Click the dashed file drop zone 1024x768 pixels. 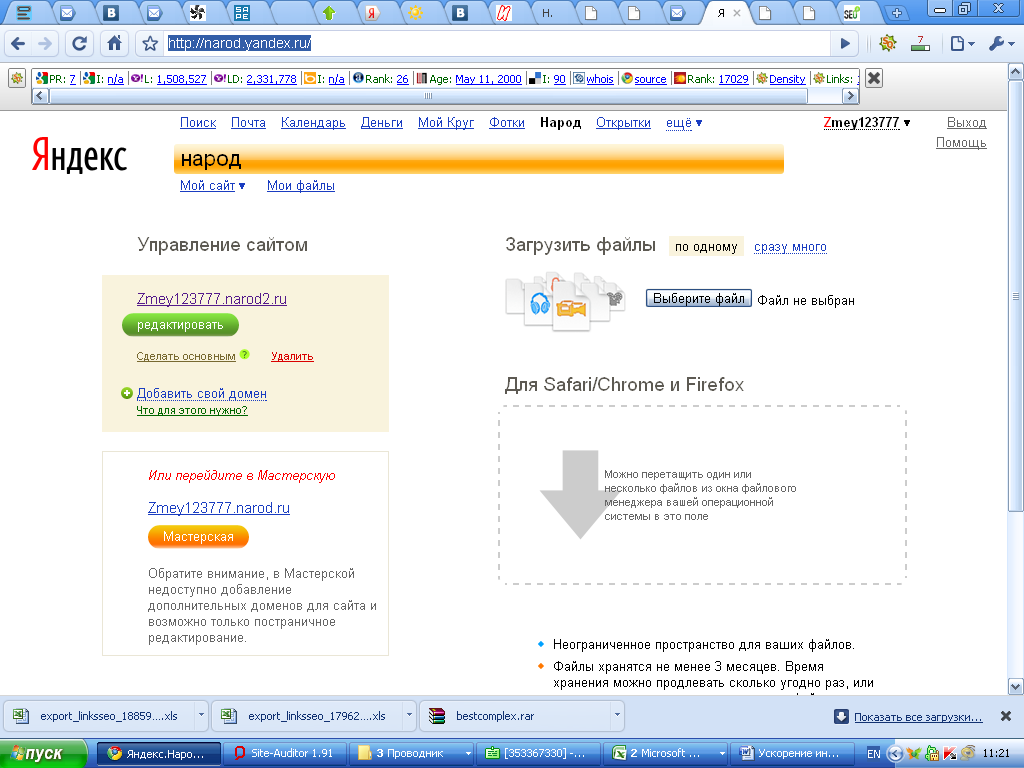click(702, 494)
